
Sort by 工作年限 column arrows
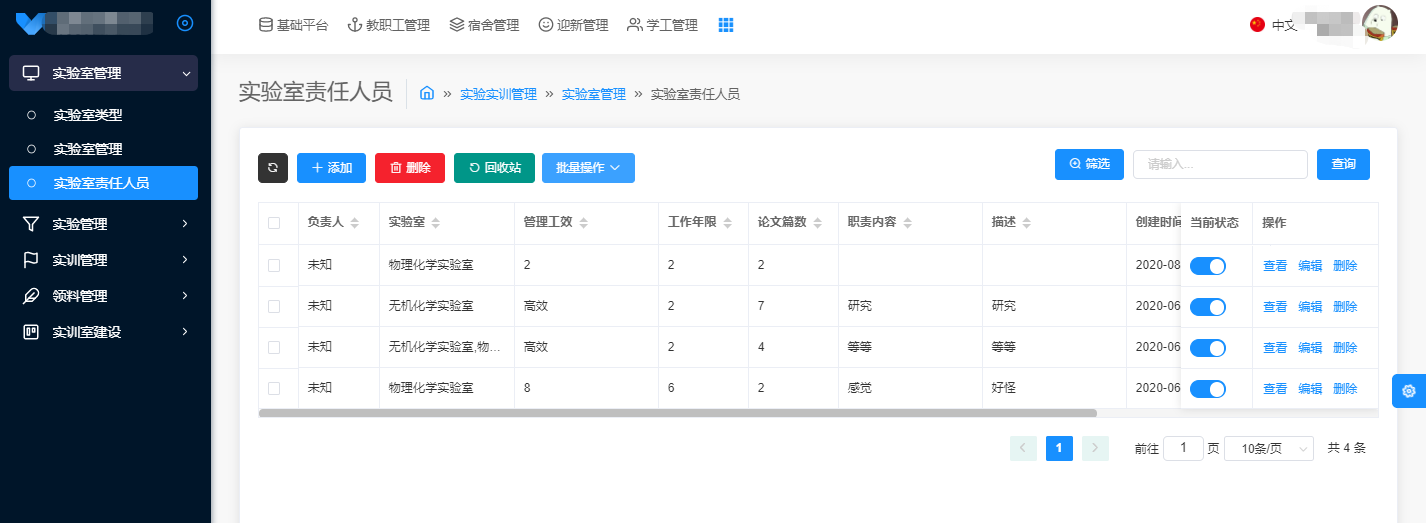pos(727,223)
